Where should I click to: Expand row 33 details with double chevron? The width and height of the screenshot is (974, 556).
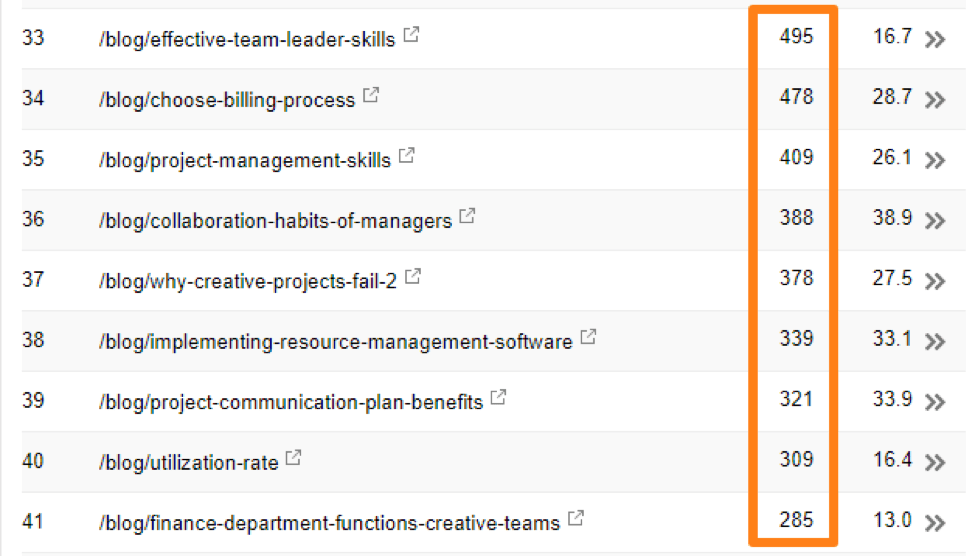tap(935, 40)
